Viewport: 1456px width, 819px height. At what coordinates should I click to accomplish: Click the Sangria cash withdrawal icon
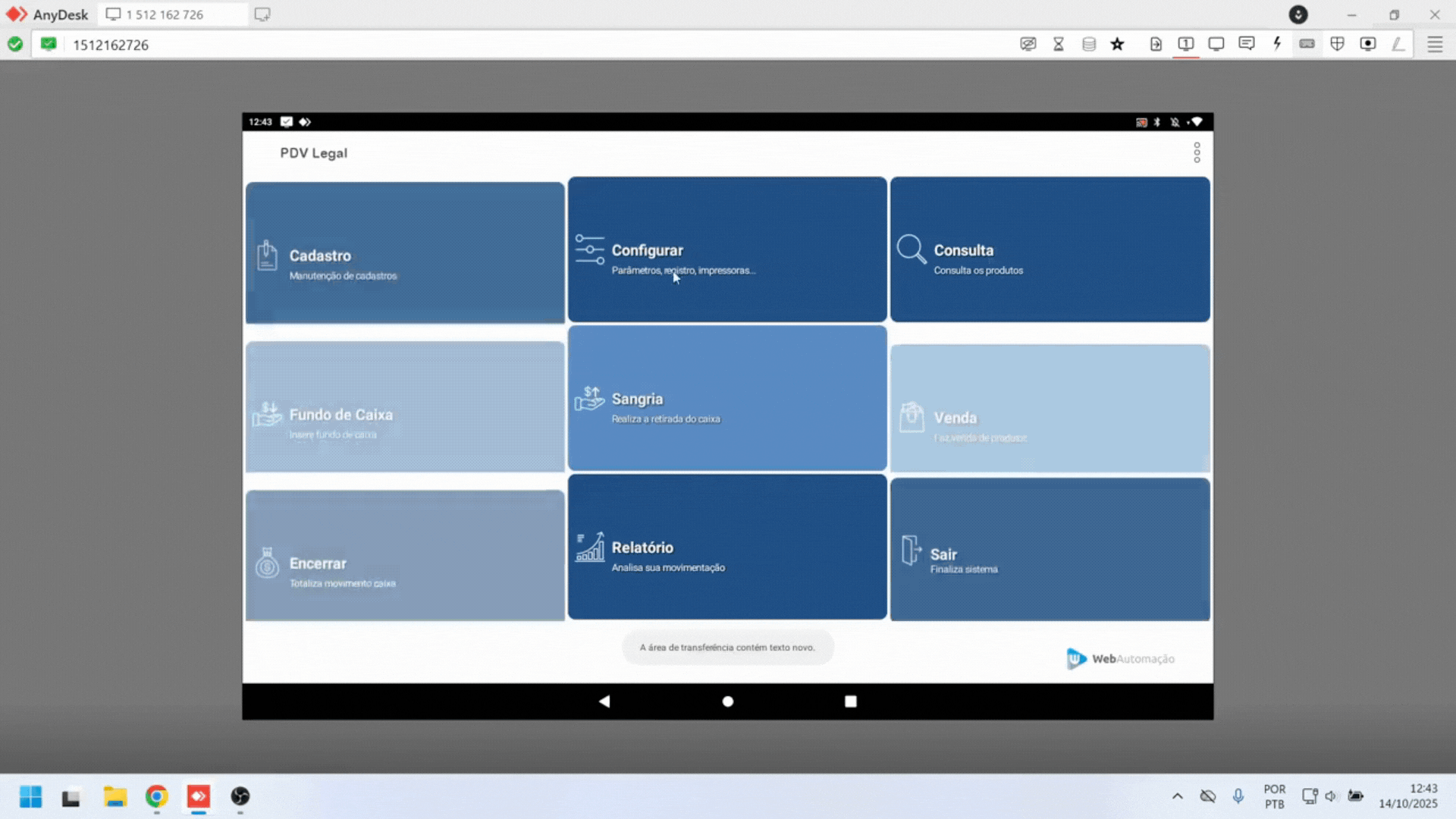click(589, 399)
